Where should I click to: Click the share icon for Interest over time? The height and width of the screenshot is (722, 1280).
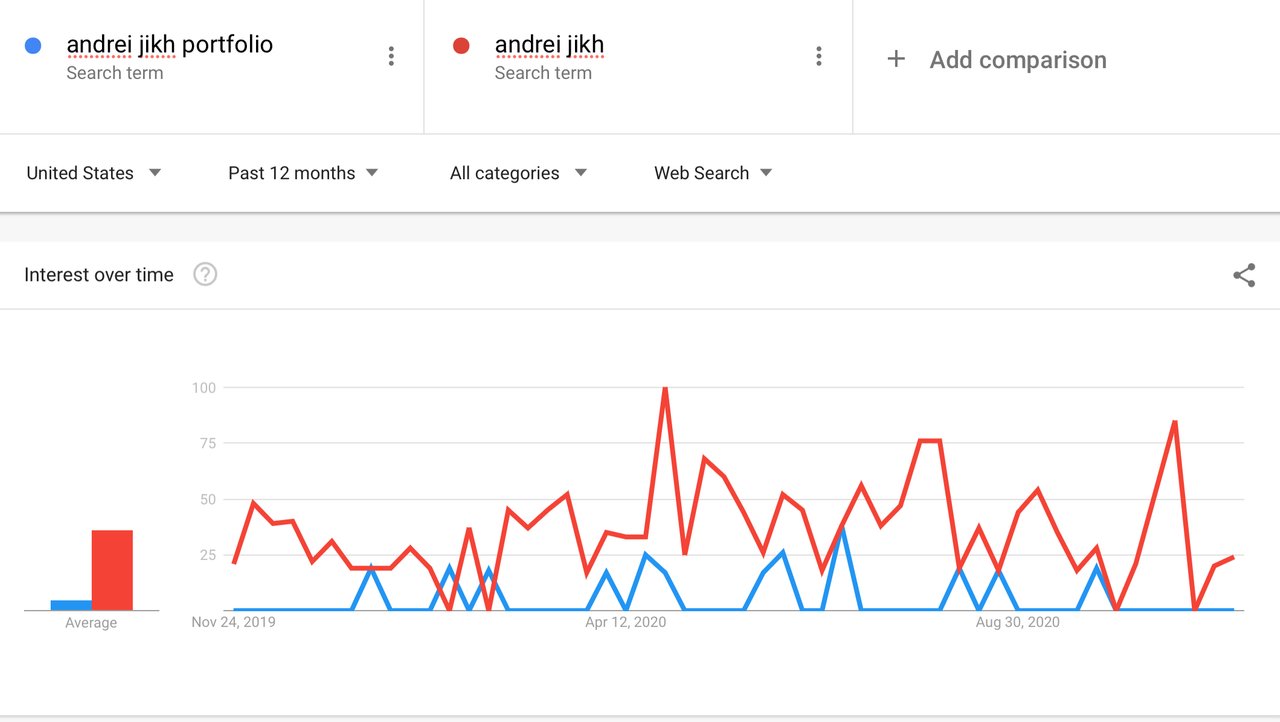point(1244,276)
